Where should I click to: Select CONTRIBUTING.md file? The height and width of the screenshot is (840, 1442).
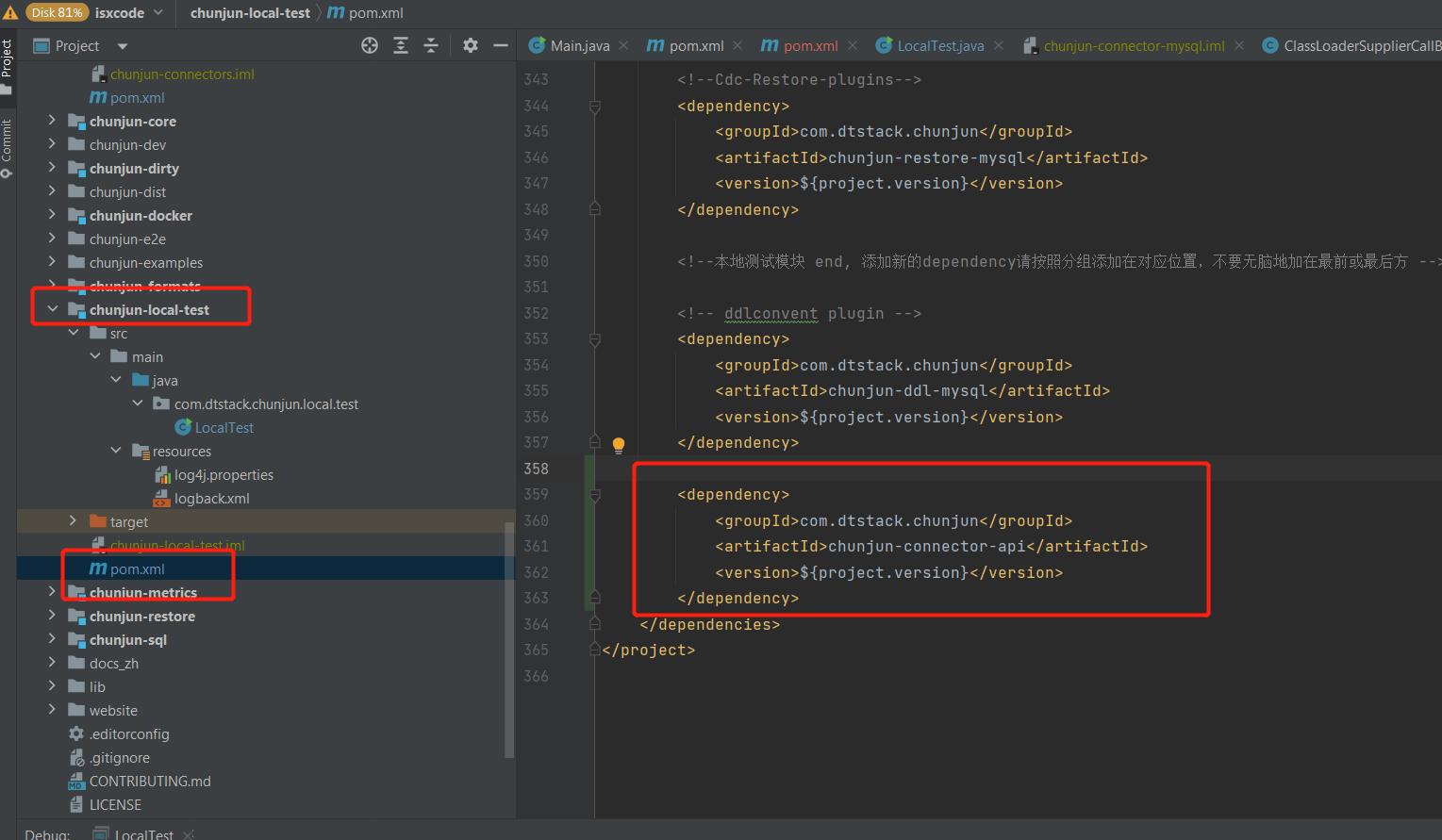pos(150,782)
